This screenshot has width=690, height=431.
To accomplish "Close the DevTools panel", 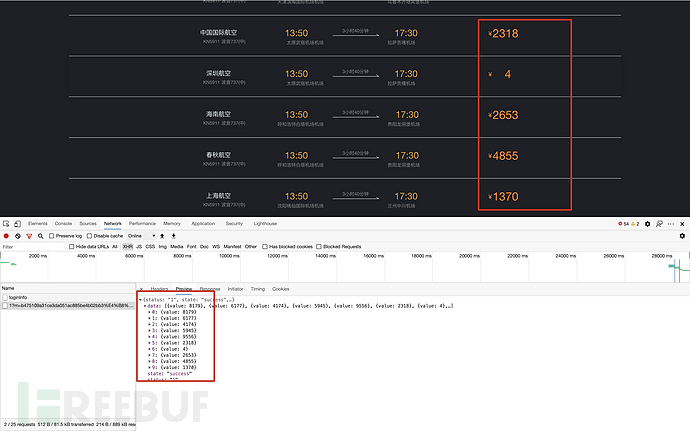I will point(682,224).
